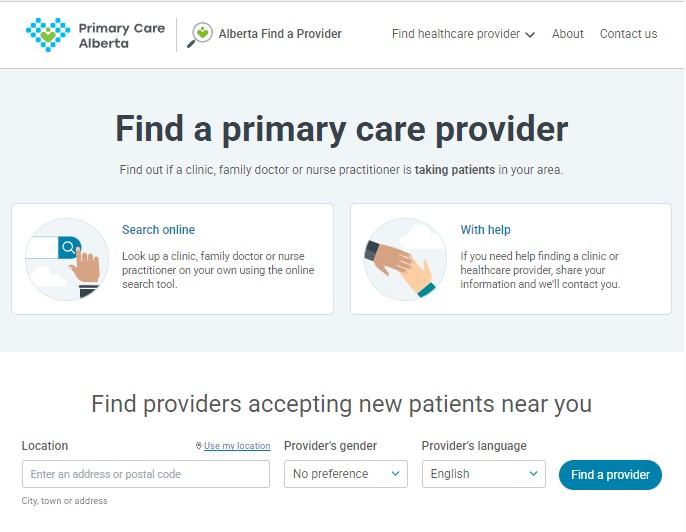This screenshot has height=532, width=686.
Task: Go to the Contact us page
Action: click(x=628, y=34)
